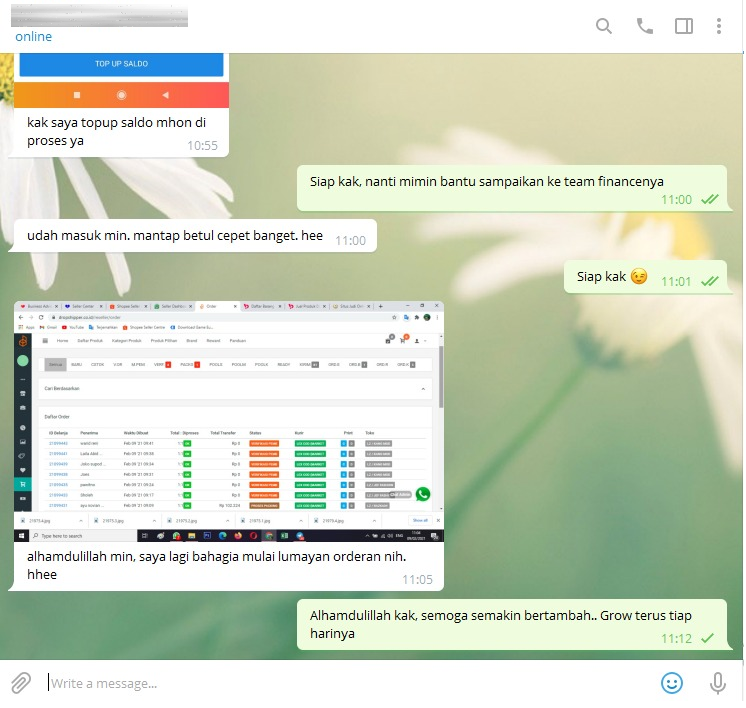Click the 11:01 timestamp
Image resolution: width=746 pixels, height=708 pixels.
[x=676, y=282]
